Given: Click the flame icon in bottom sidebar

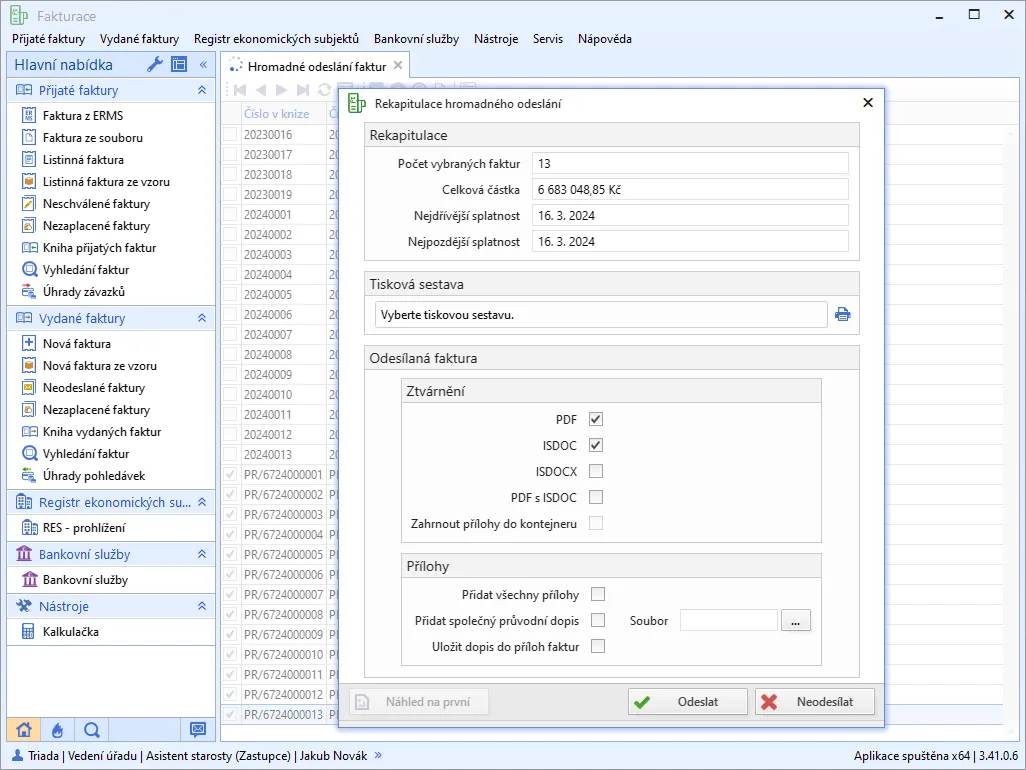Looking at the screenshot, I should tap(57, 730).
